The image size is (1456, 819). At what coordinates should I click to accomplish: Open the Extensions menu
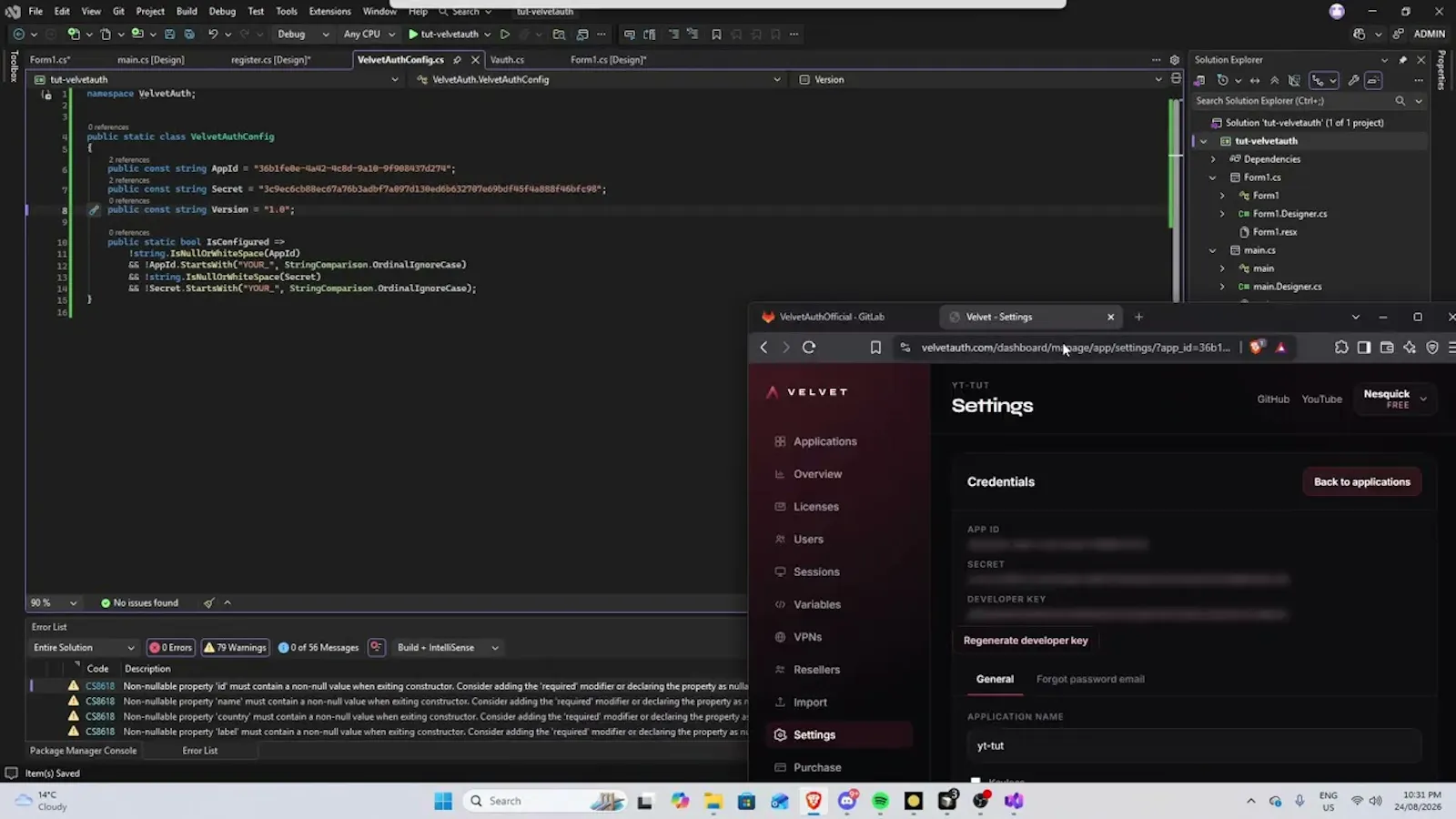pyautogui.click(x=329, y=11)
